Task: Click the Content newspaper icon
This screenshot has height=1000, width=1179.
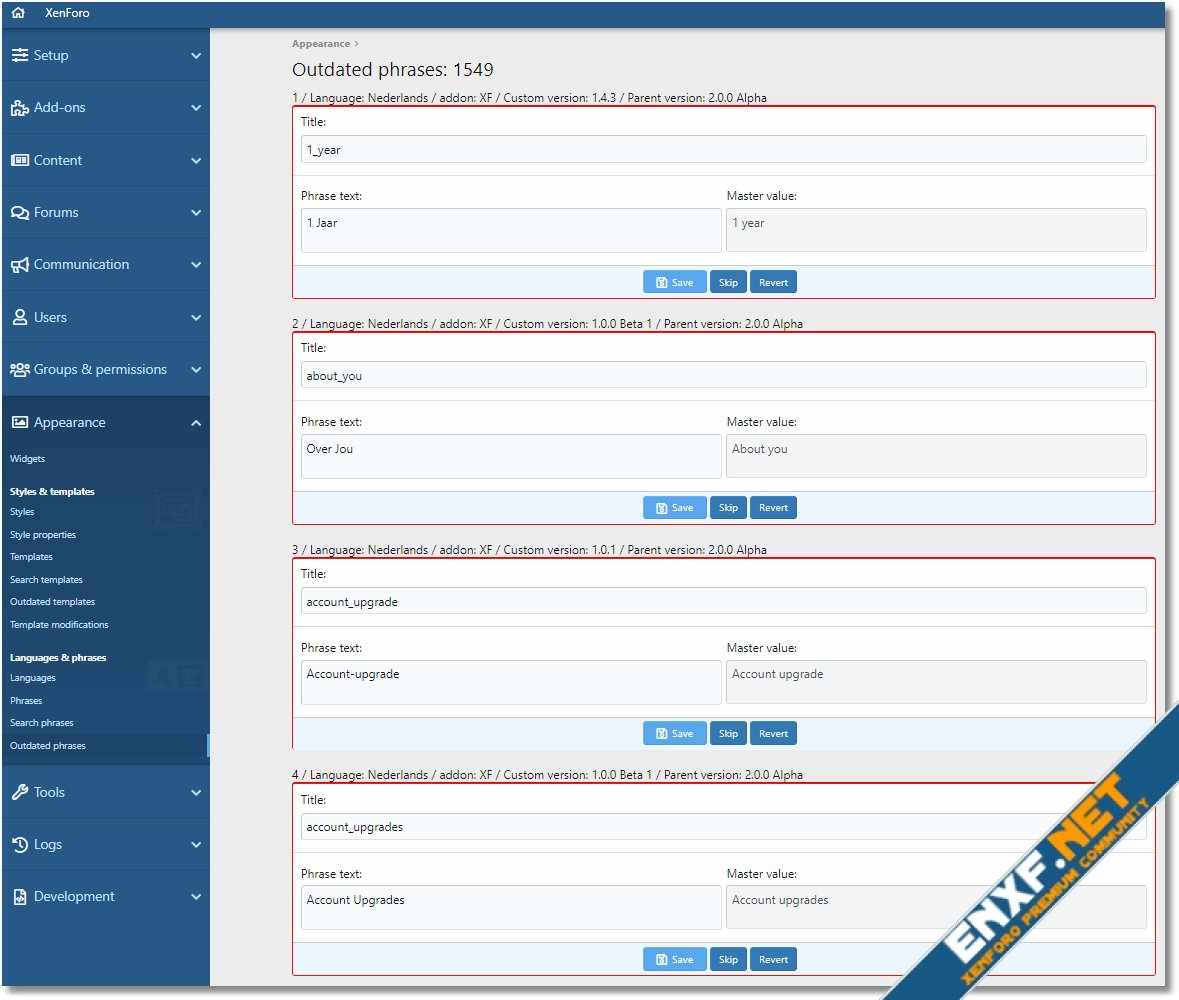Action: 20,160
